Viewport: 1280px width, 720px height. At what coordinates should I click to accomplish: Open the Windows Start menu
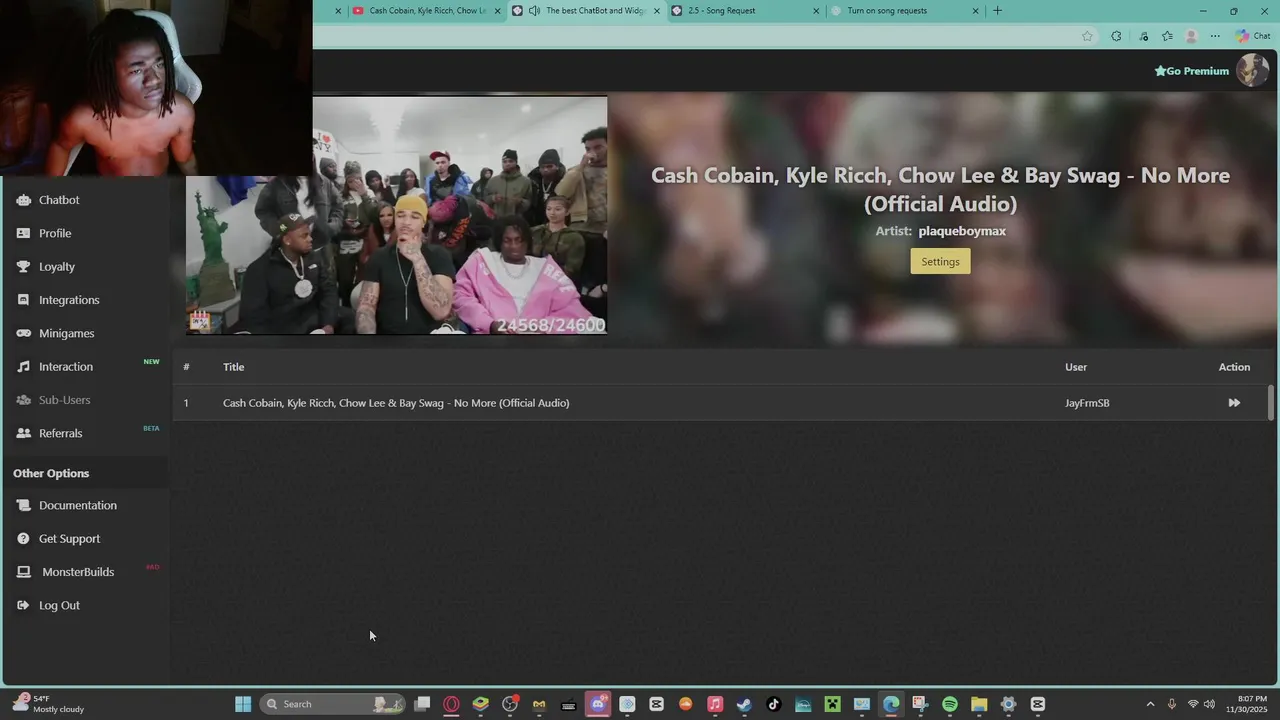(x=243, y=704)
